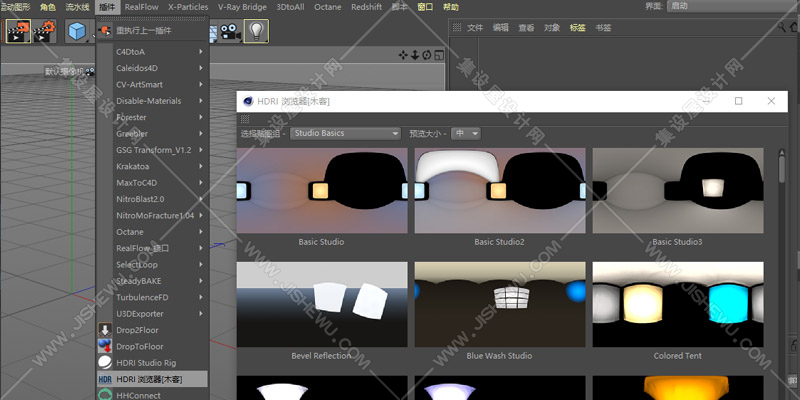
Task: Expand the TurbulenceFD submenu
Action: [152, 297]
